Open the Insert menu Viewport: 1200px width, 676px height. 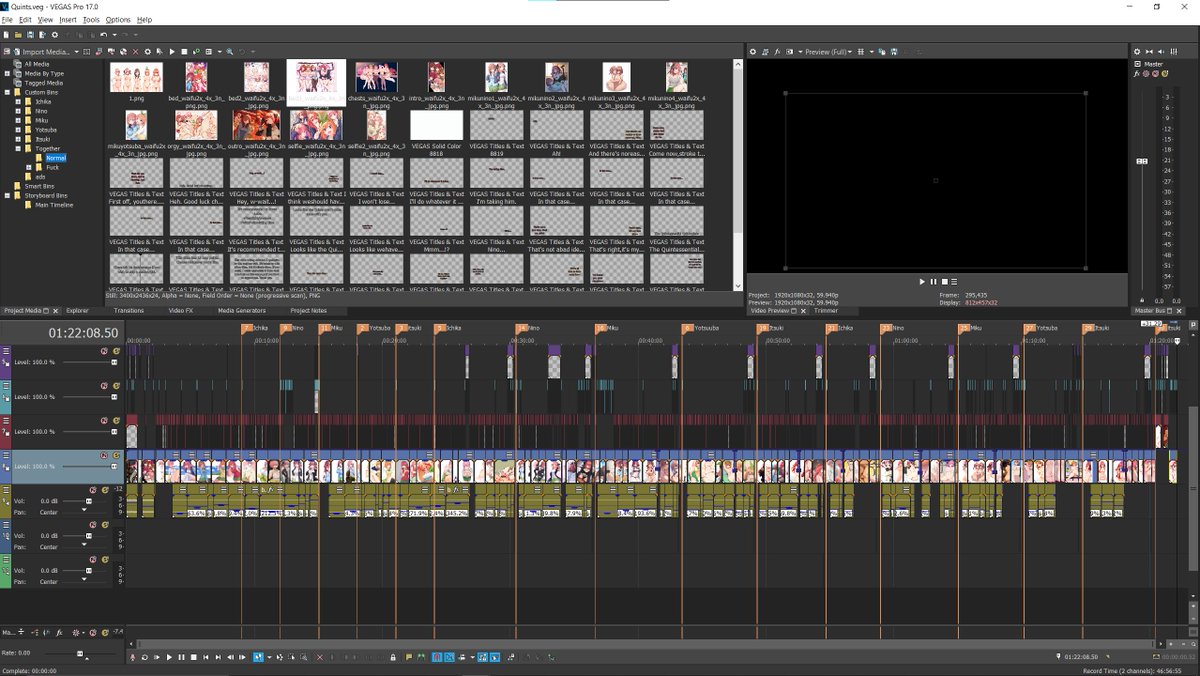click(67, 20)
